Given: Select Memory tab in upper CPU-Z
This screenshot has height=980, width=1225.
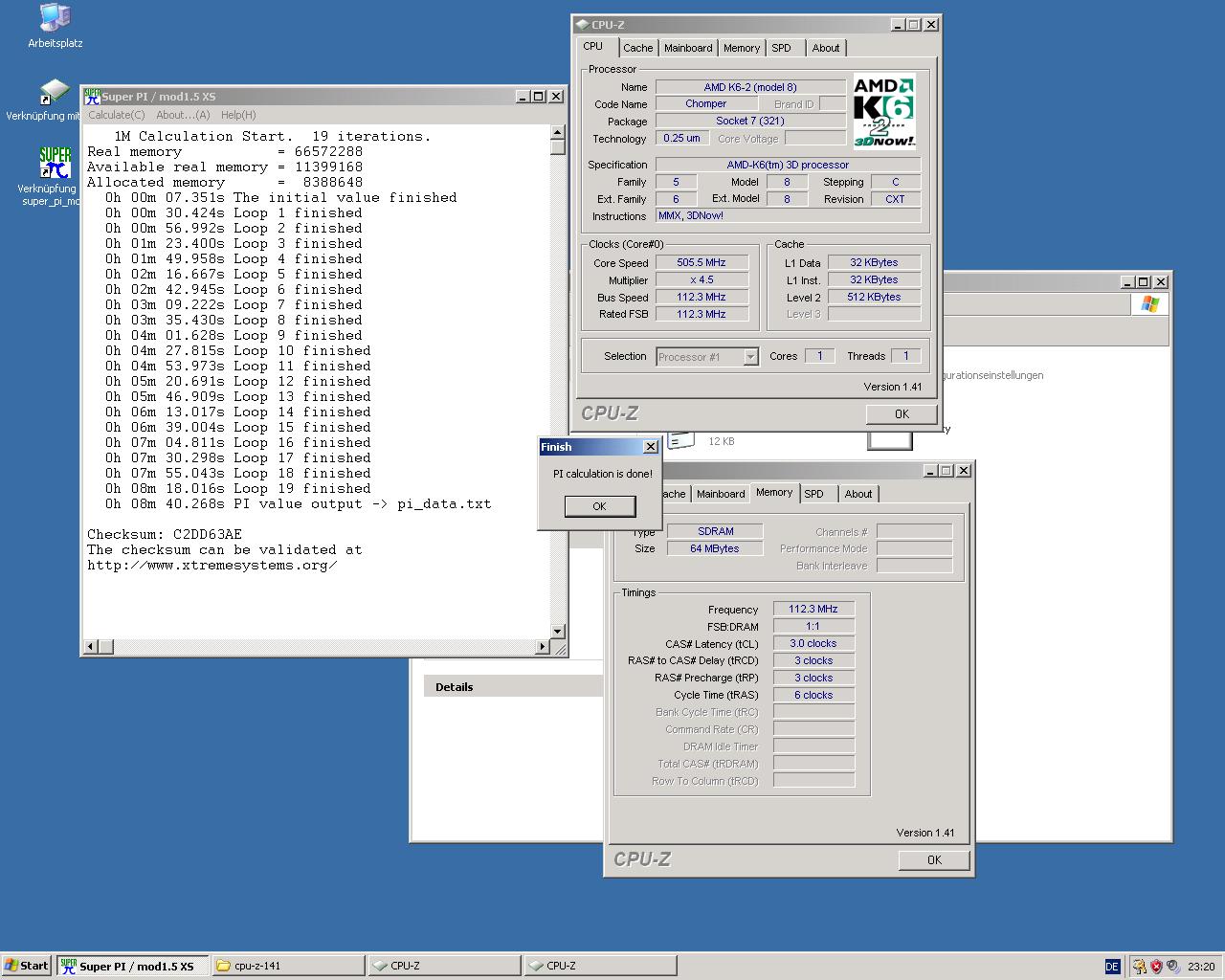Looking at the screenshot, I should point(742,48).
